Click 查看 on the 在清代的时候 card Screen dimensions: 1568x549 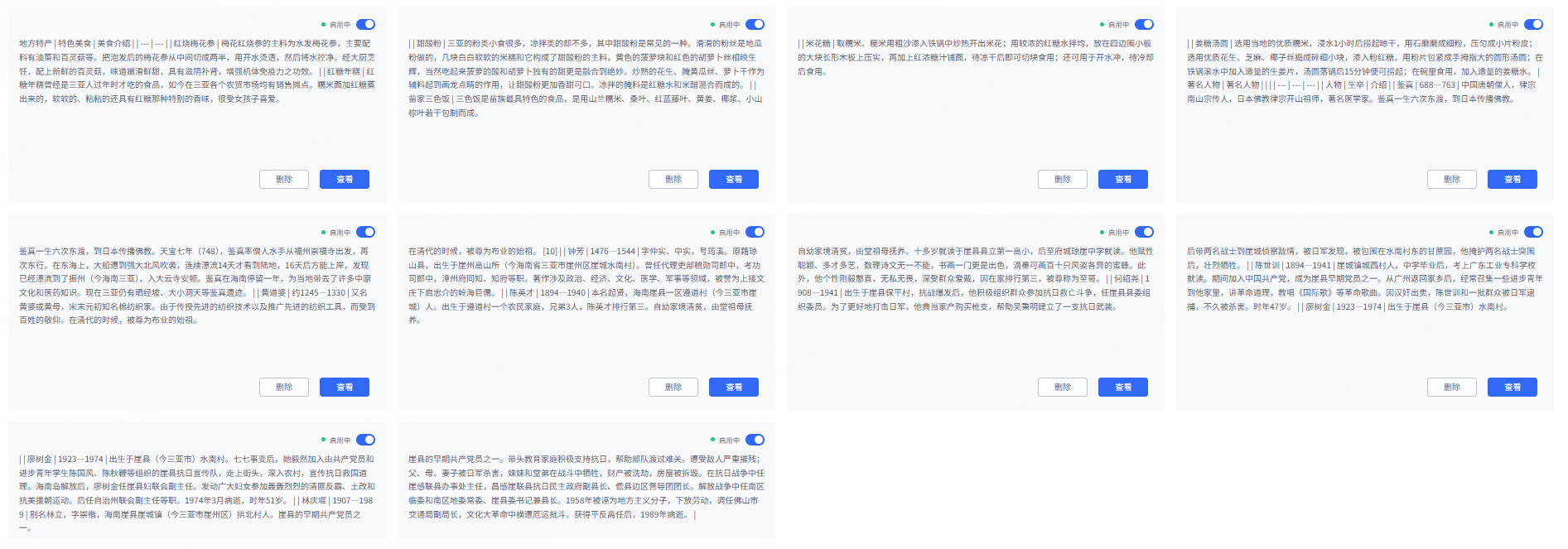(x=734, y=388)
